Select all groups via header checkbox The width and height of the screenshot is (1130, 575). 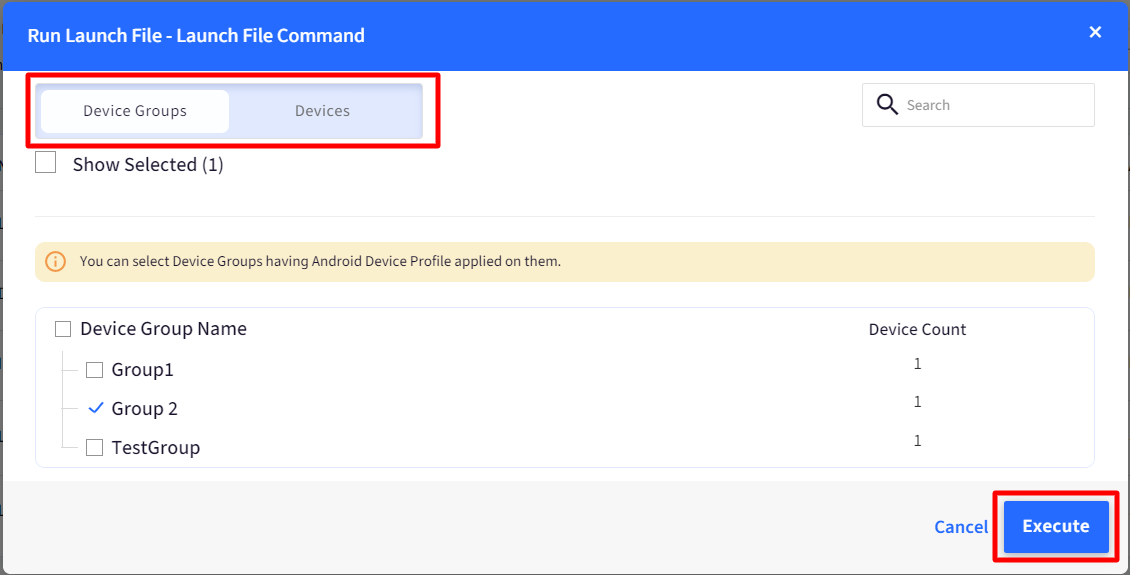click(x=63, y=329)
